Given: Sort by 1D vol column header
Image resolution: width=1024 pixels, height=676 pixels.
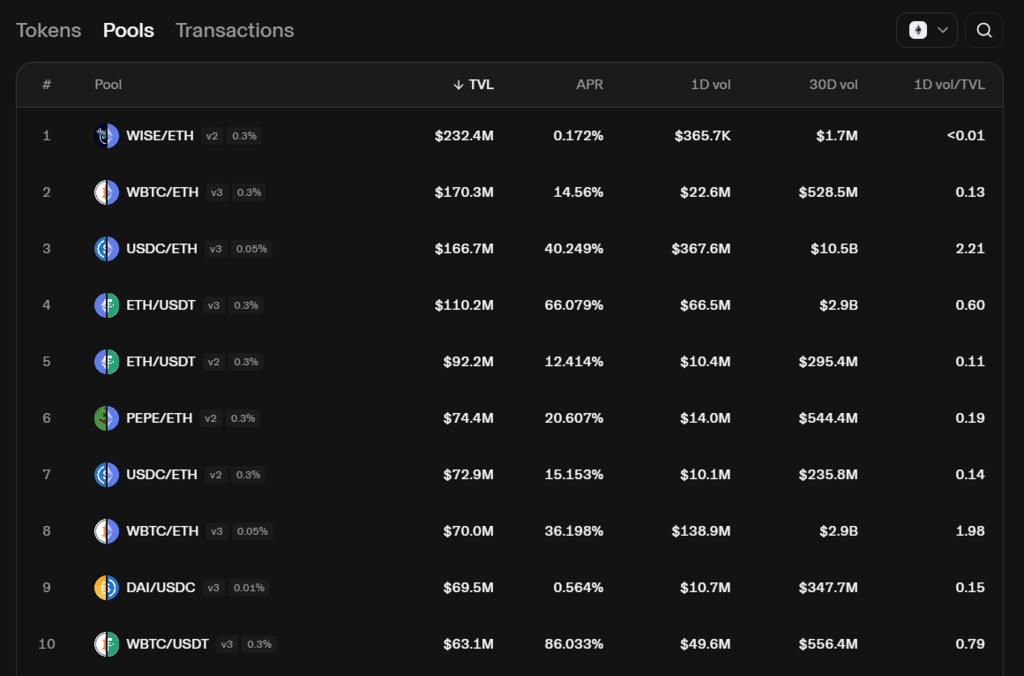Looking at the screenshot, I should coord(711,84).
